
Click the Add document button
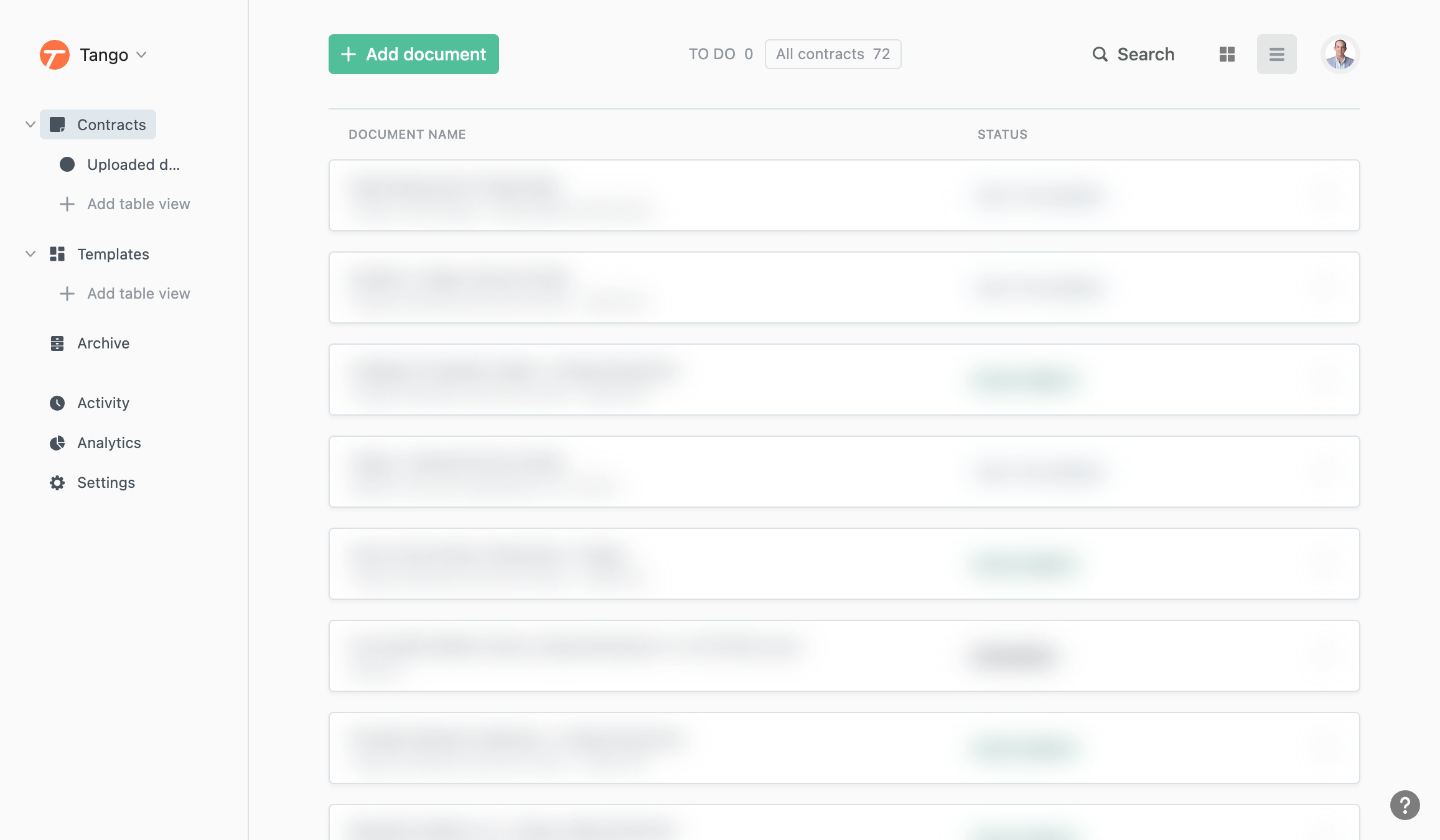[x=414, y=54]
